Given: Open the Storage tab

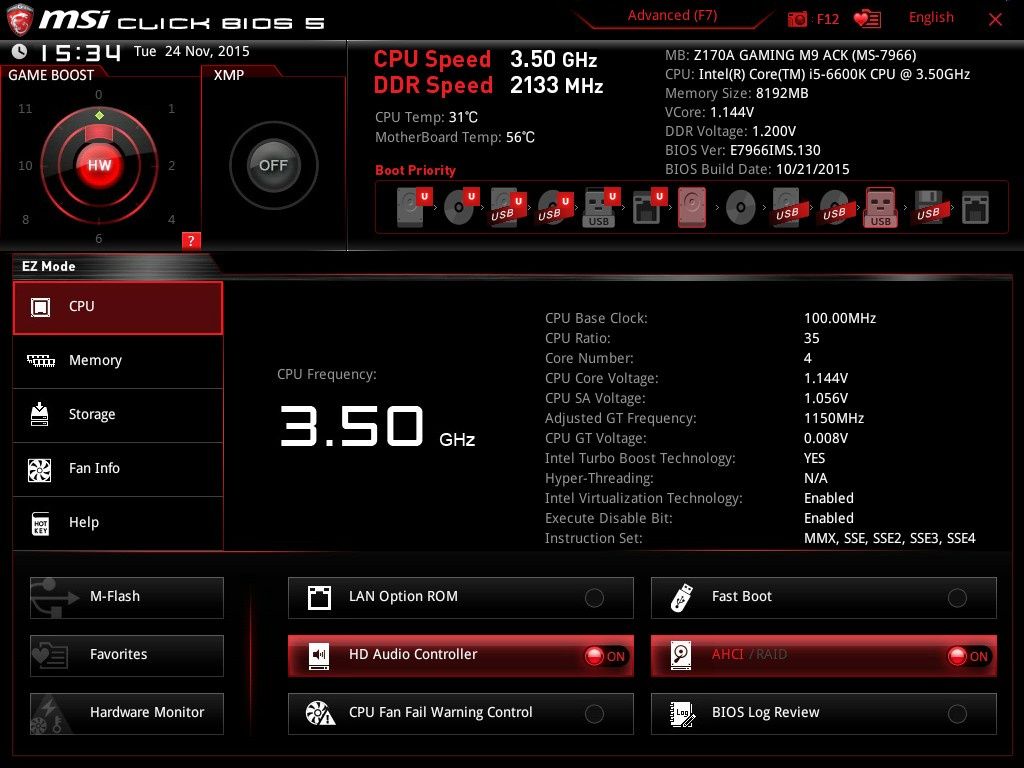Looking at the screenshot, I should coord(118,415).
